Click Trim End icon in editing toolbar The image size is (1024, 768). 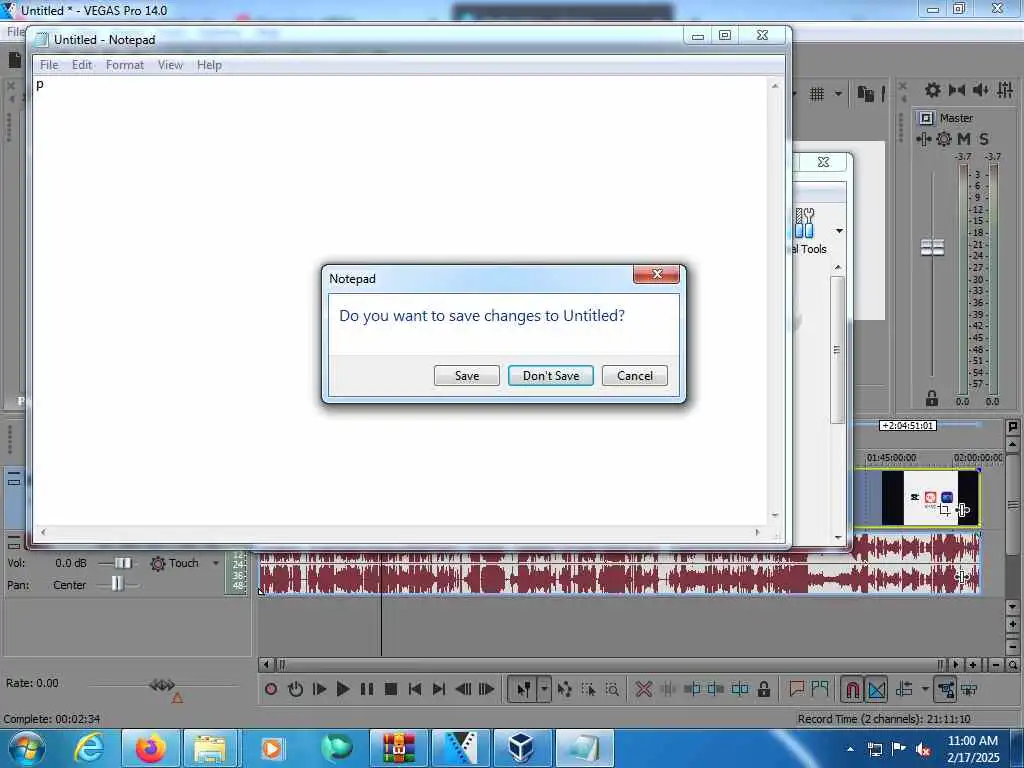(716, 689)
